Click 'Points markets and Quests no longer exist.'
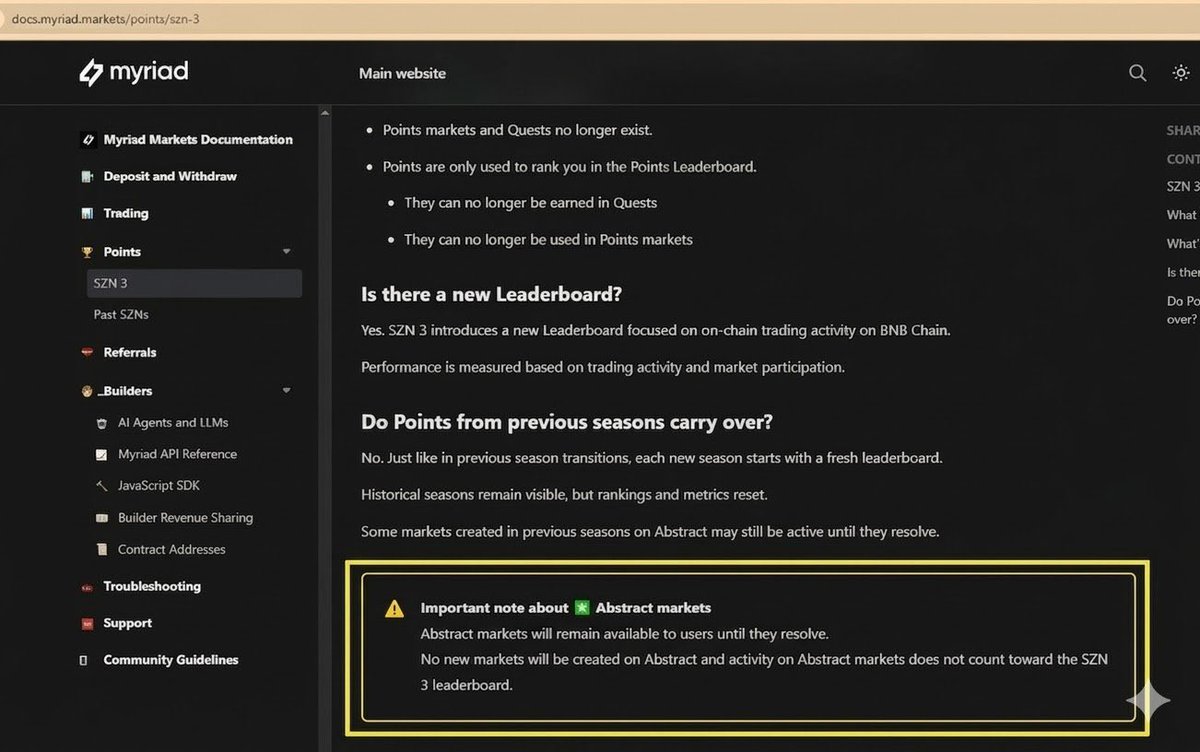 coord(518,130)
